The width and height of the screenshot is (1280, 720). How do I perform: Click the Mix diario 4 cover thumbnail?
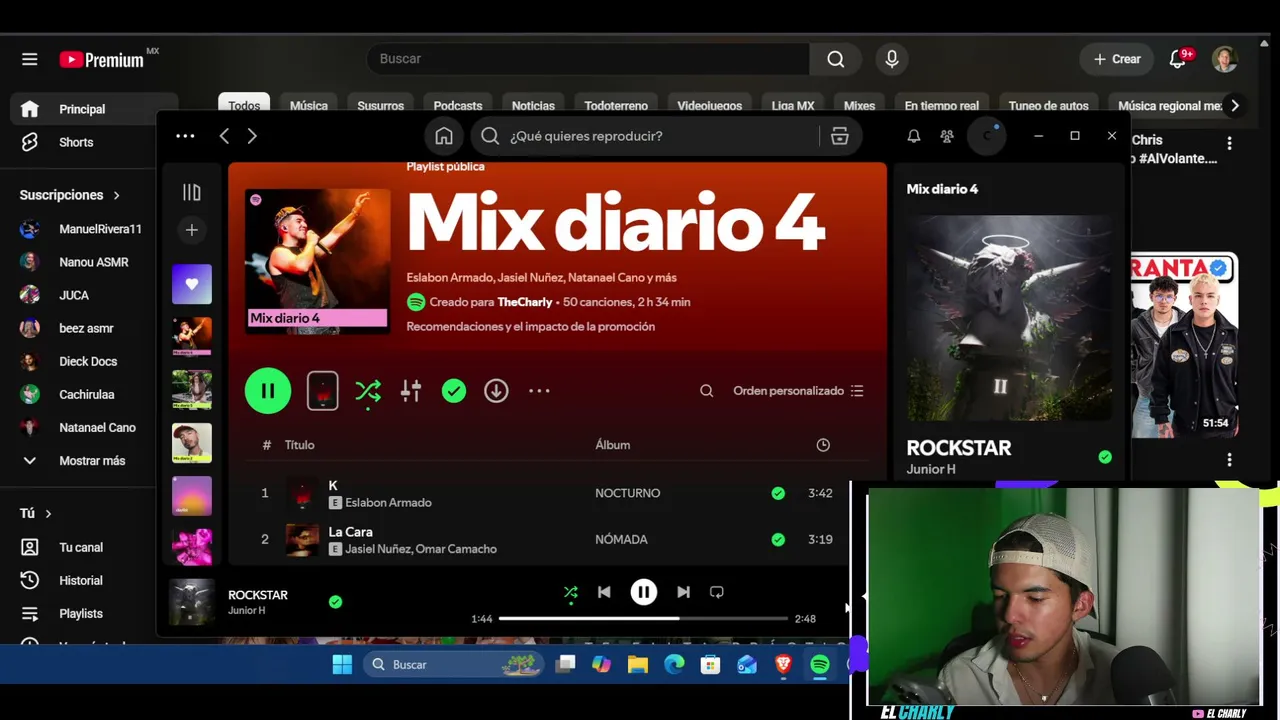pyautogui.click(x=318, y=261)
